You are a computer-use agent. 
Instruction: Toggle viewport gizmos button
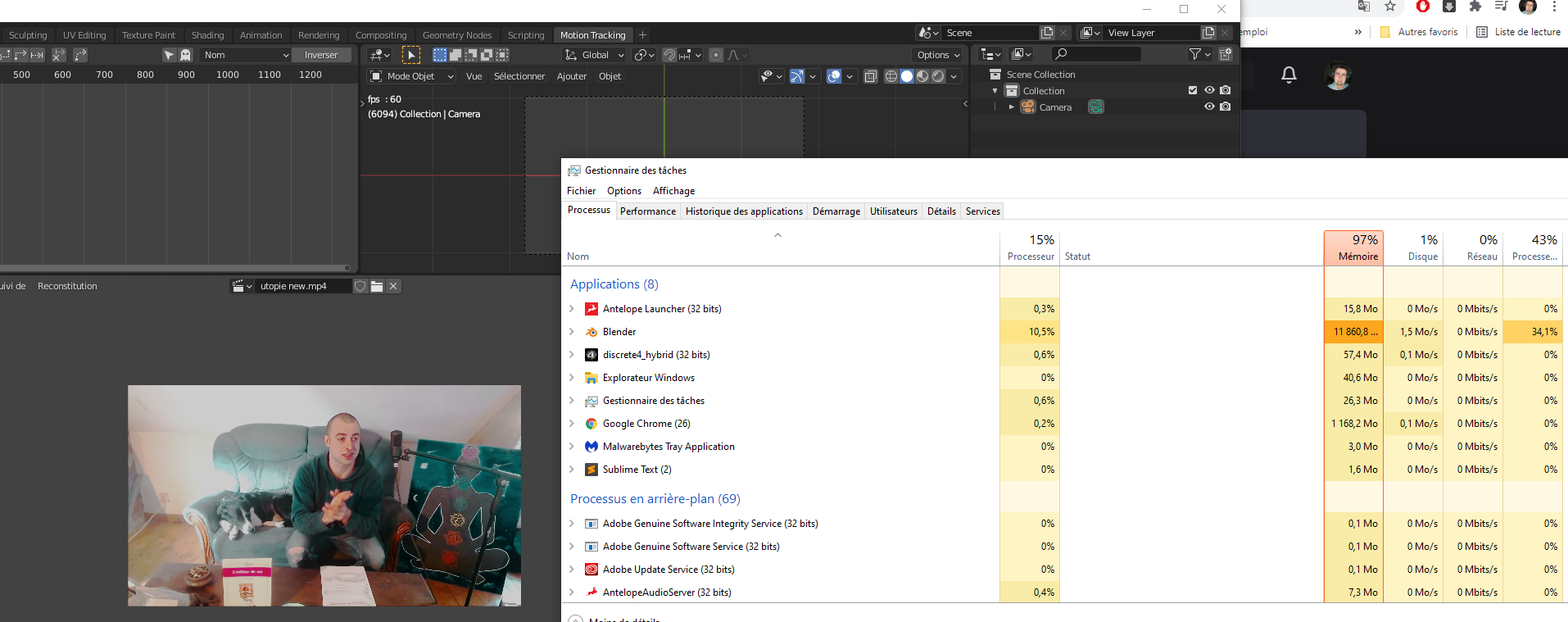coord(796,76)
